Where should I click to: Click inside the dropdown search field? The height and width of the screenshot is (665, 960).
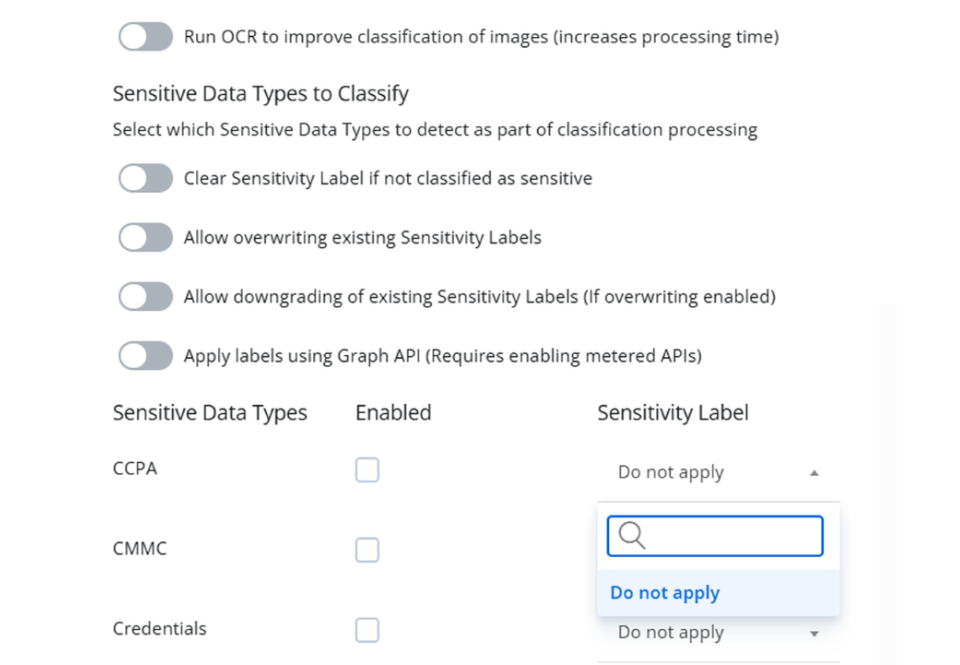pyautogui.click(x=715, y=535)
